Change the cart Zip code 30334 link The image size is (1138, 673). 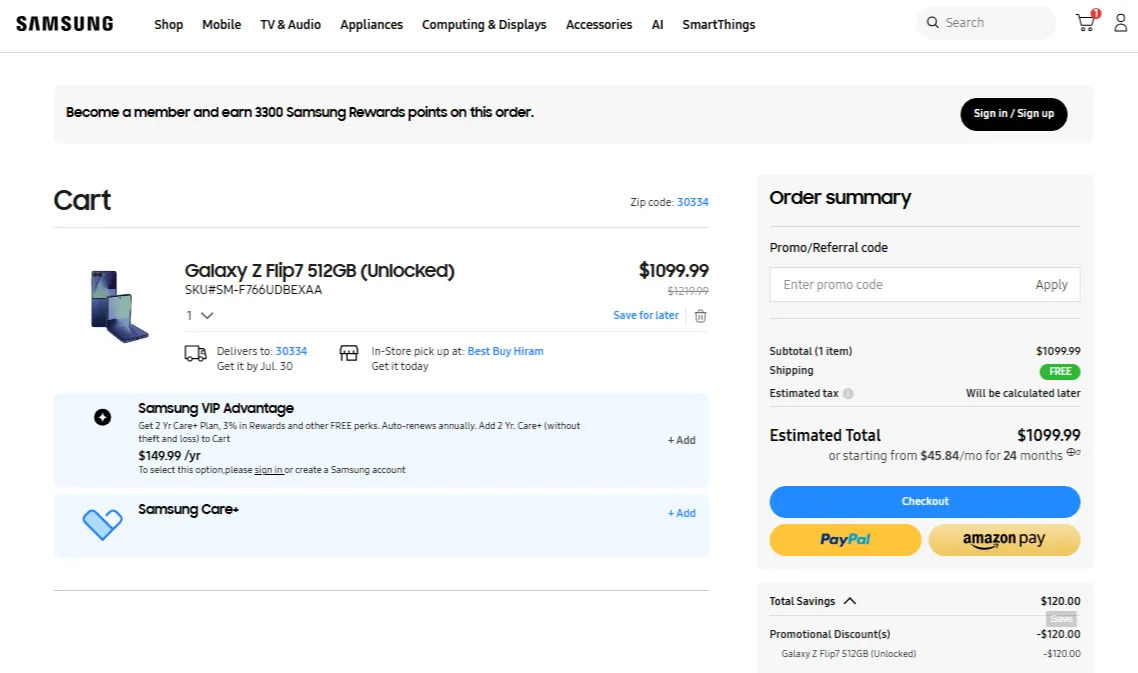tap(692, 202)
